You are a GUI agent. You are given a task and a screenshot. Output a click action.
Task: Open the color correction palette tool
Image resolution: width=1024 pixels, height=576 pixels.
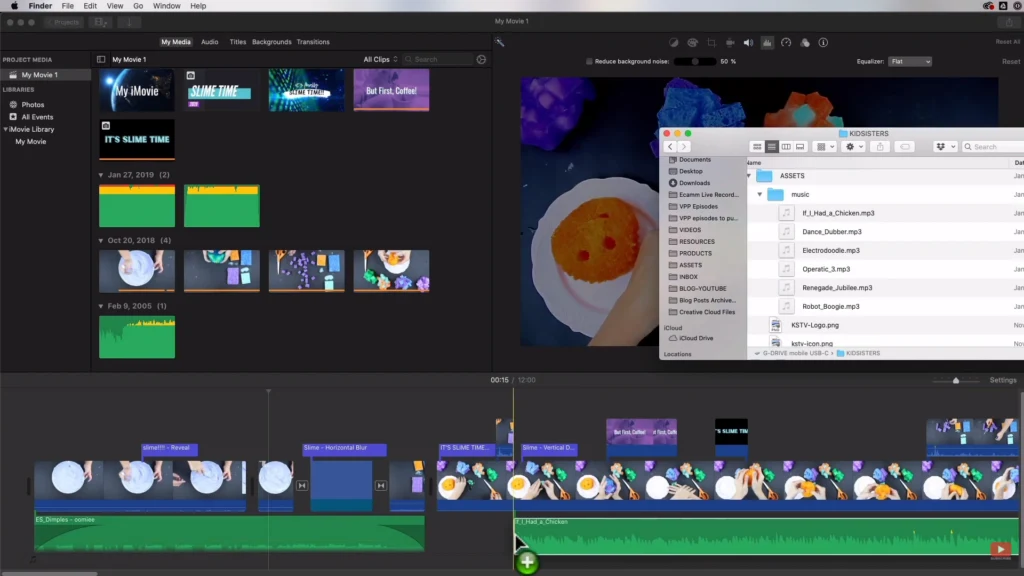[x=692, y=43]
